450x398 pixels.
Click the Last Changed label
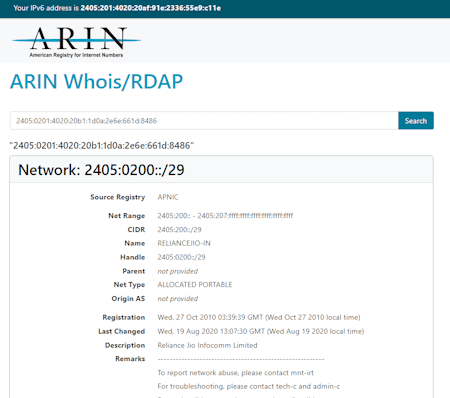[122, 331]
